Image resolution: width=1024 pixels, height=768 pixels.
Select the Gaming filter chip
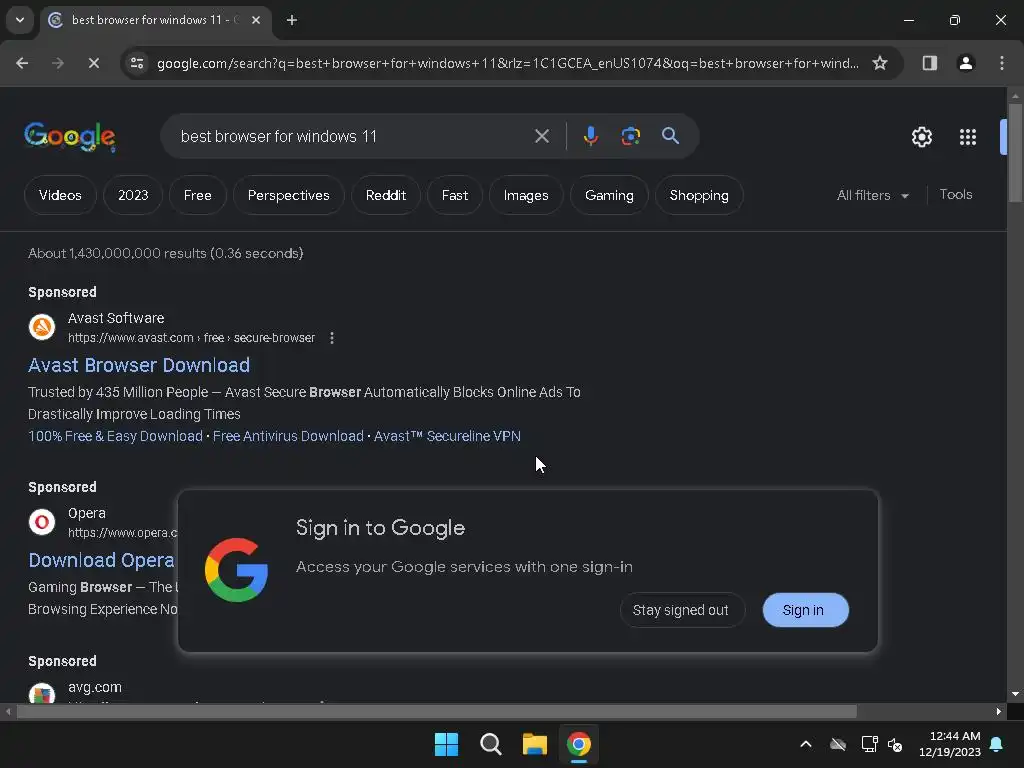tap(609, 195)
